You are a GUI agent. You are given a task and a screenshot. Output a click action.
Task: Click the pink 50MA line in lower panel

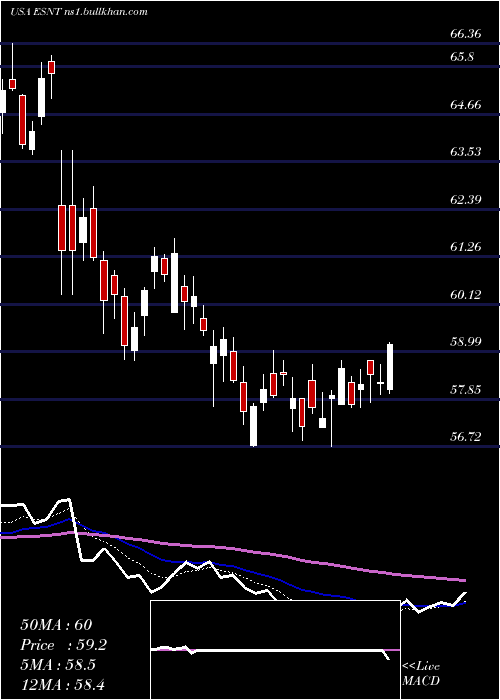point(232,549)
